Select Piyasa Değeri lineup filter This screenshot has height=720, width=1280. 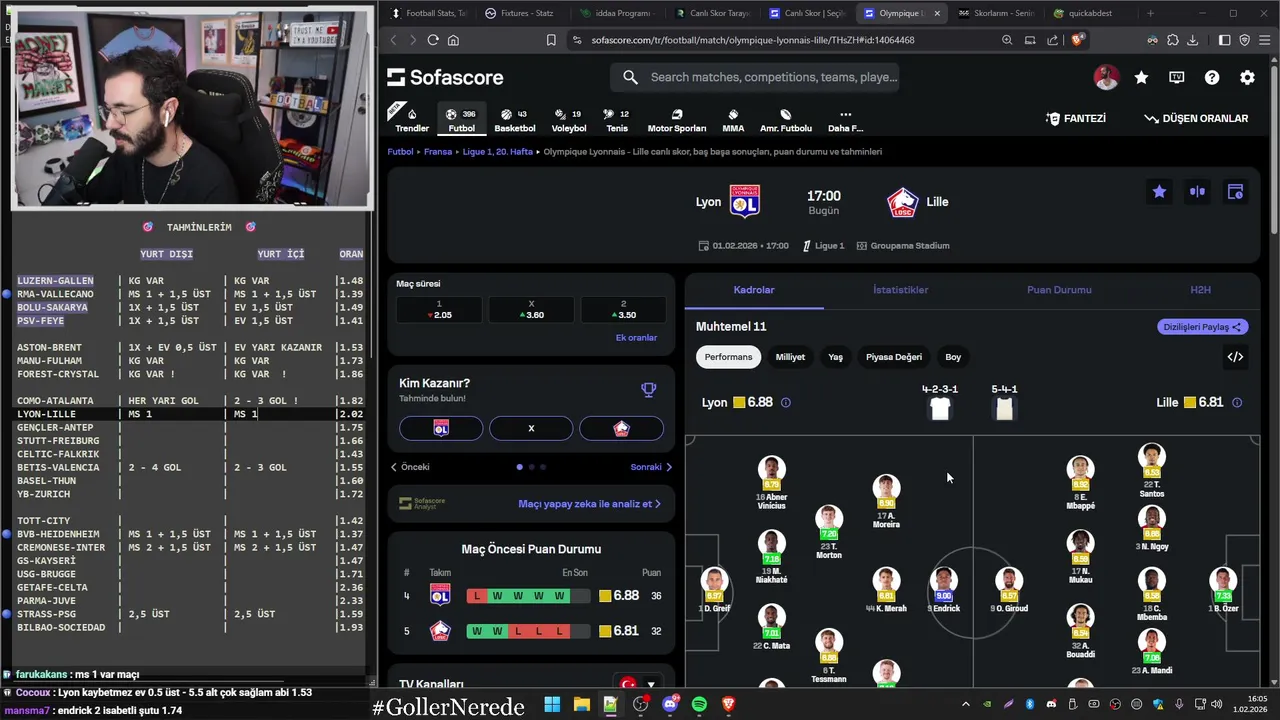tap(894, 357)
